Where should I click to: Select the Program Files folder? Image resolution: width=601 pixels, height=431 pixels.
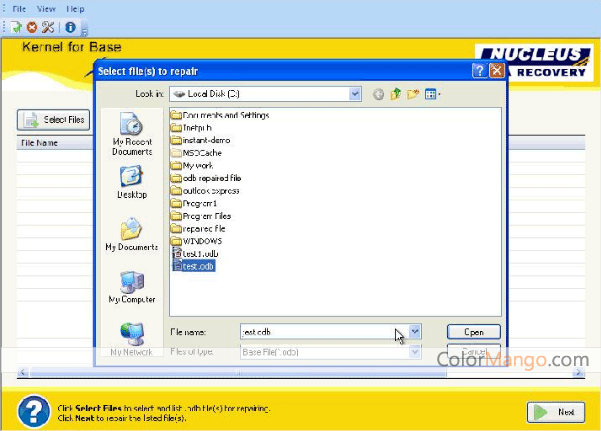(x=201, y=216)
